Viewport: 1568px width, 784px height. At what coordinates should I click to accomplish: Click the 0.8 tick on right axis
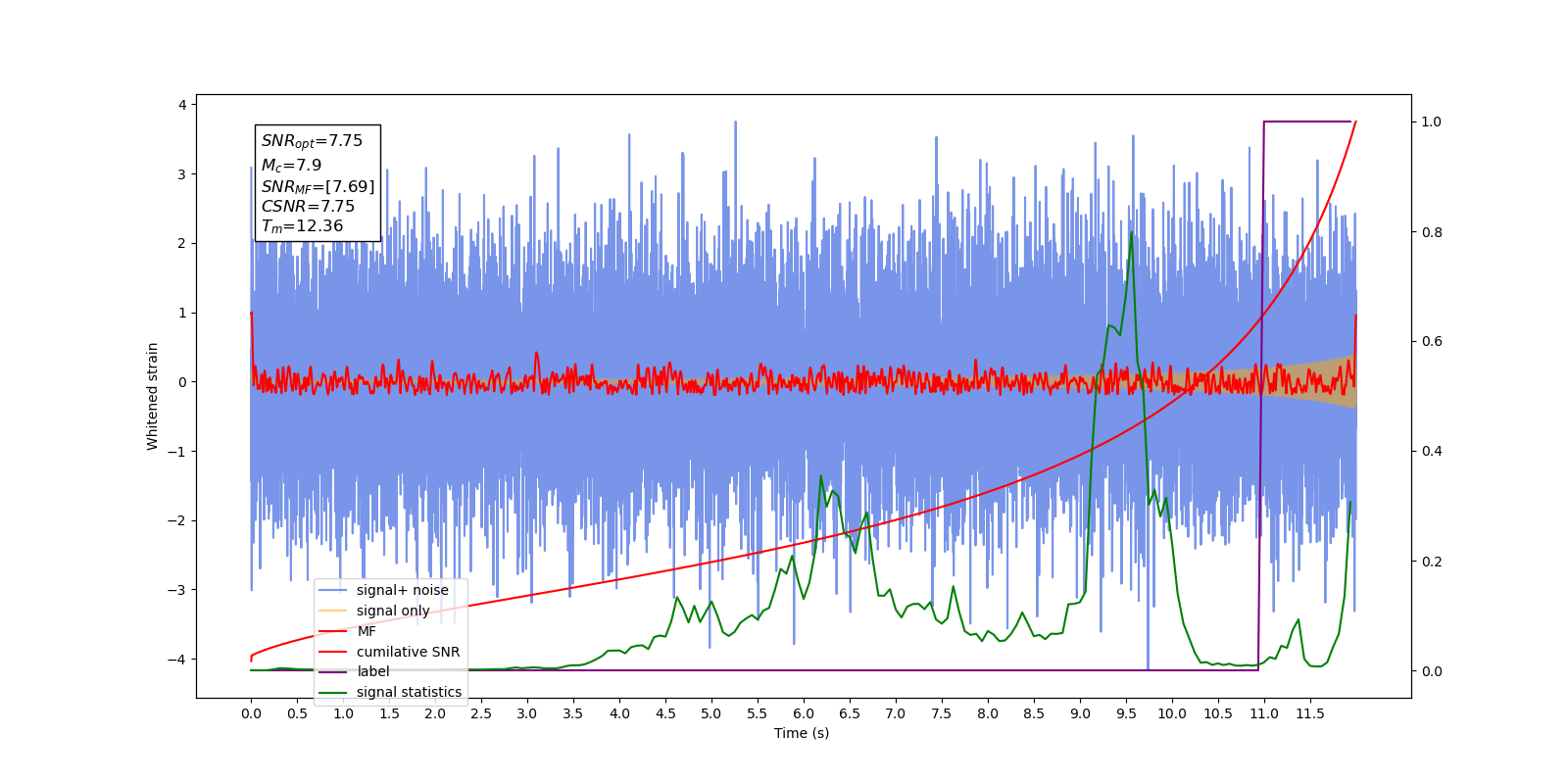click(1432, 232)
